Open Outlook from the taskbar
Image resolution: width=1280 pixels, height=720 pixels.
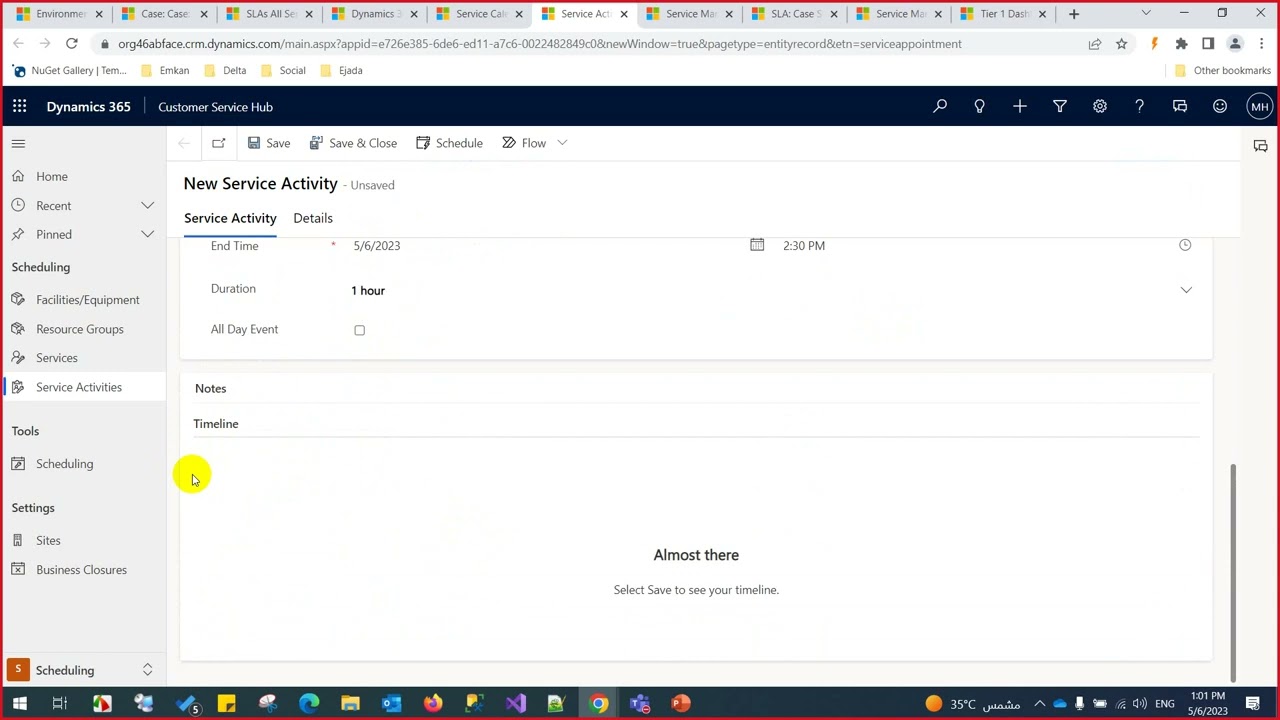tap(391, 703)
